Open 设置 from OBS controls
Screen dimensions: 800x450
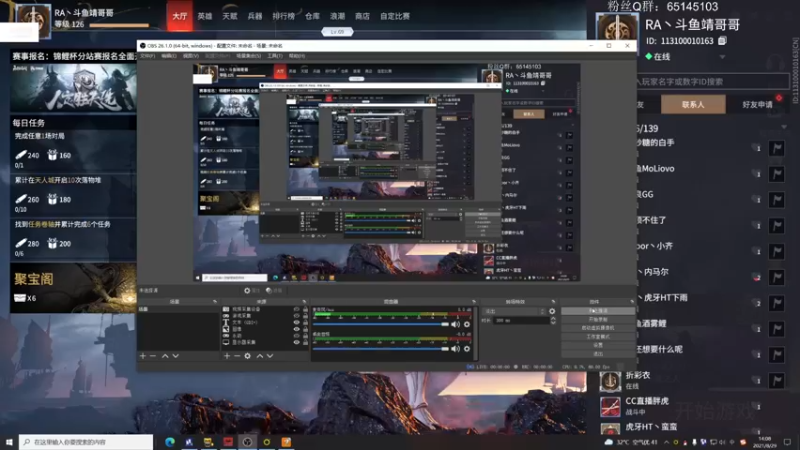click(x=598, y=345)
